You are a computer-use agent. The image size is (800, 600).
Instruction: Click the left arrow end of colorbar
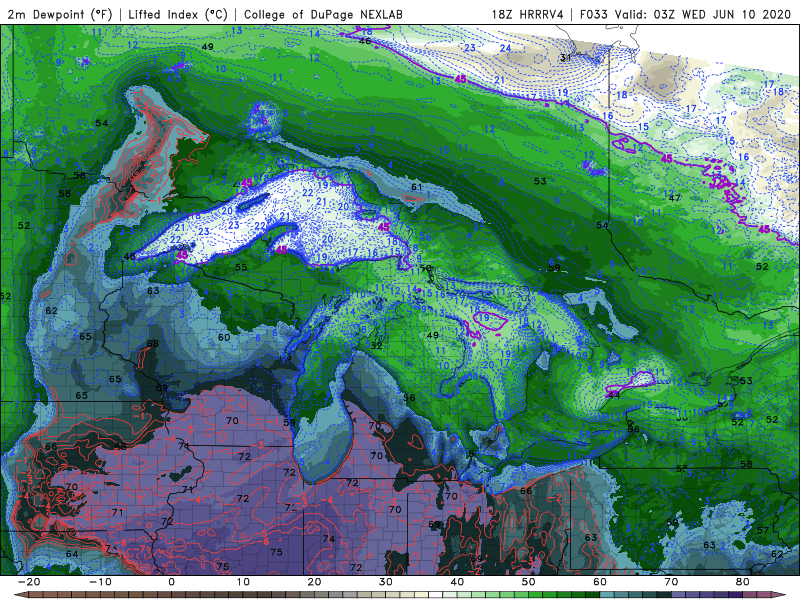tap(21, 594)
